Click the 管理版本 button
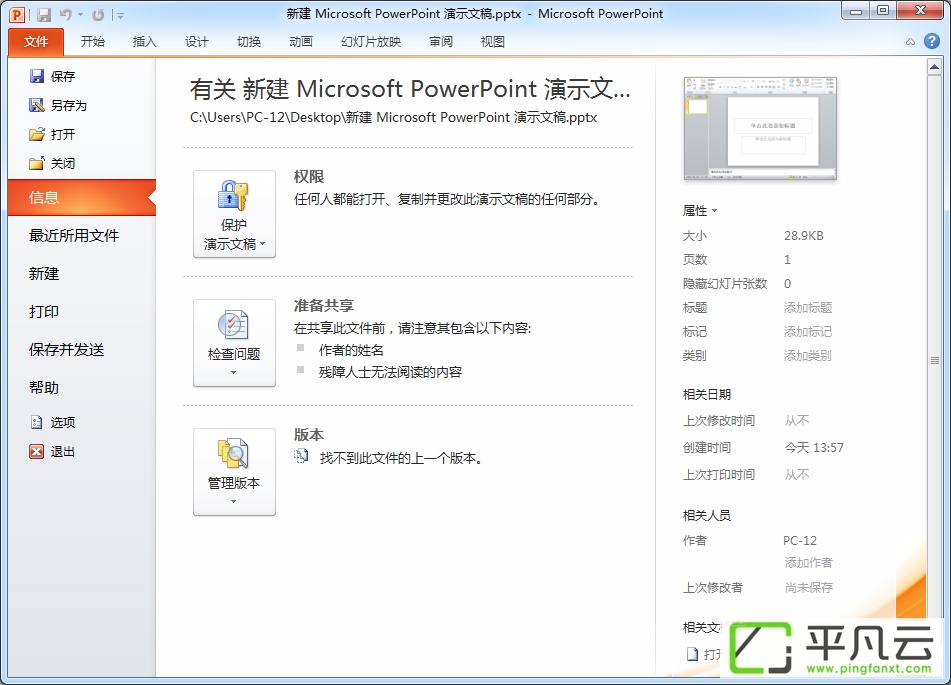This screenshot has height=685, width=951. click(234, 472)
